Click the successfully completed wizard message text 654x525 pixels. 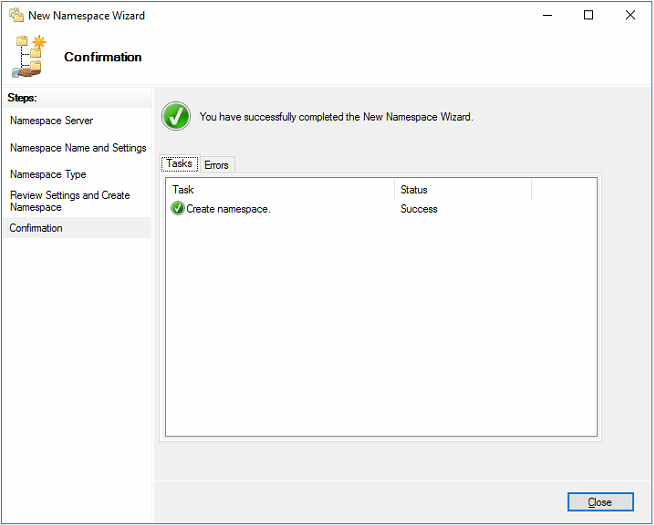click(x=336, y=117)
